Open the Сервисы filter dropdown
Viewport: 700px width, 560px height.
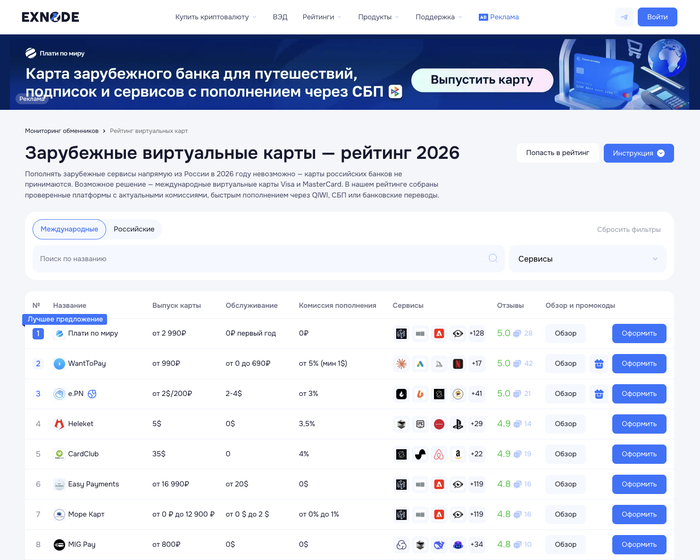pyautogui.click(x=588, y=259)
